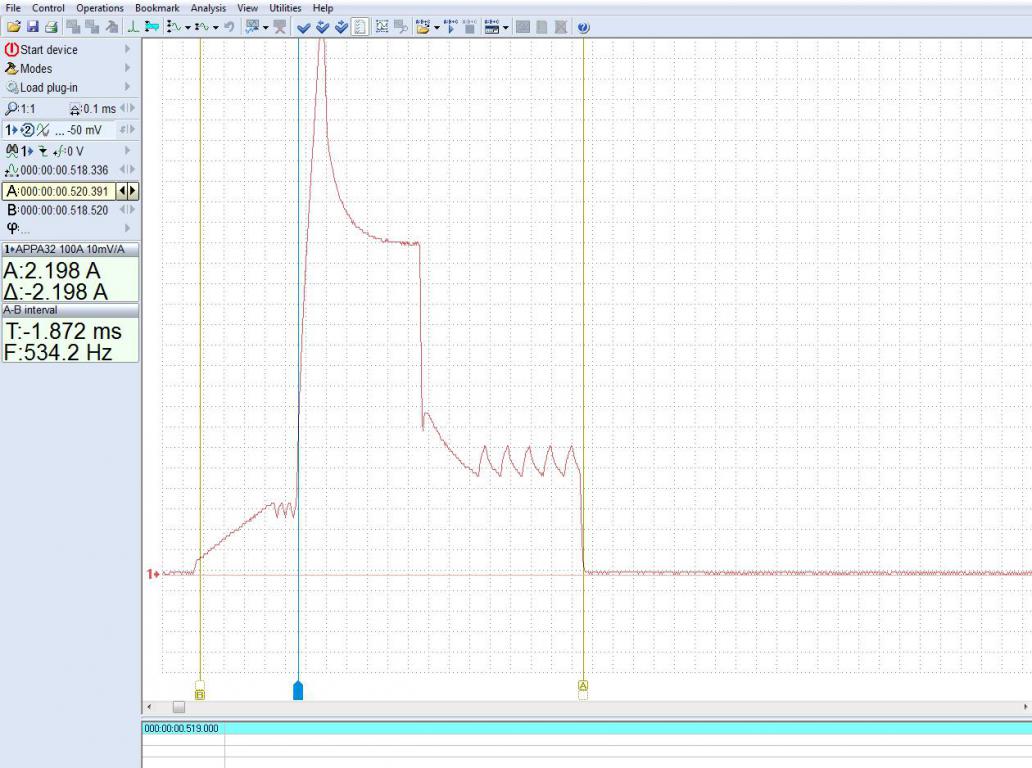Viewport: 1032px width, 768px height.
Task: Toggle channel 1 marker at left axis
Action: 153,574
